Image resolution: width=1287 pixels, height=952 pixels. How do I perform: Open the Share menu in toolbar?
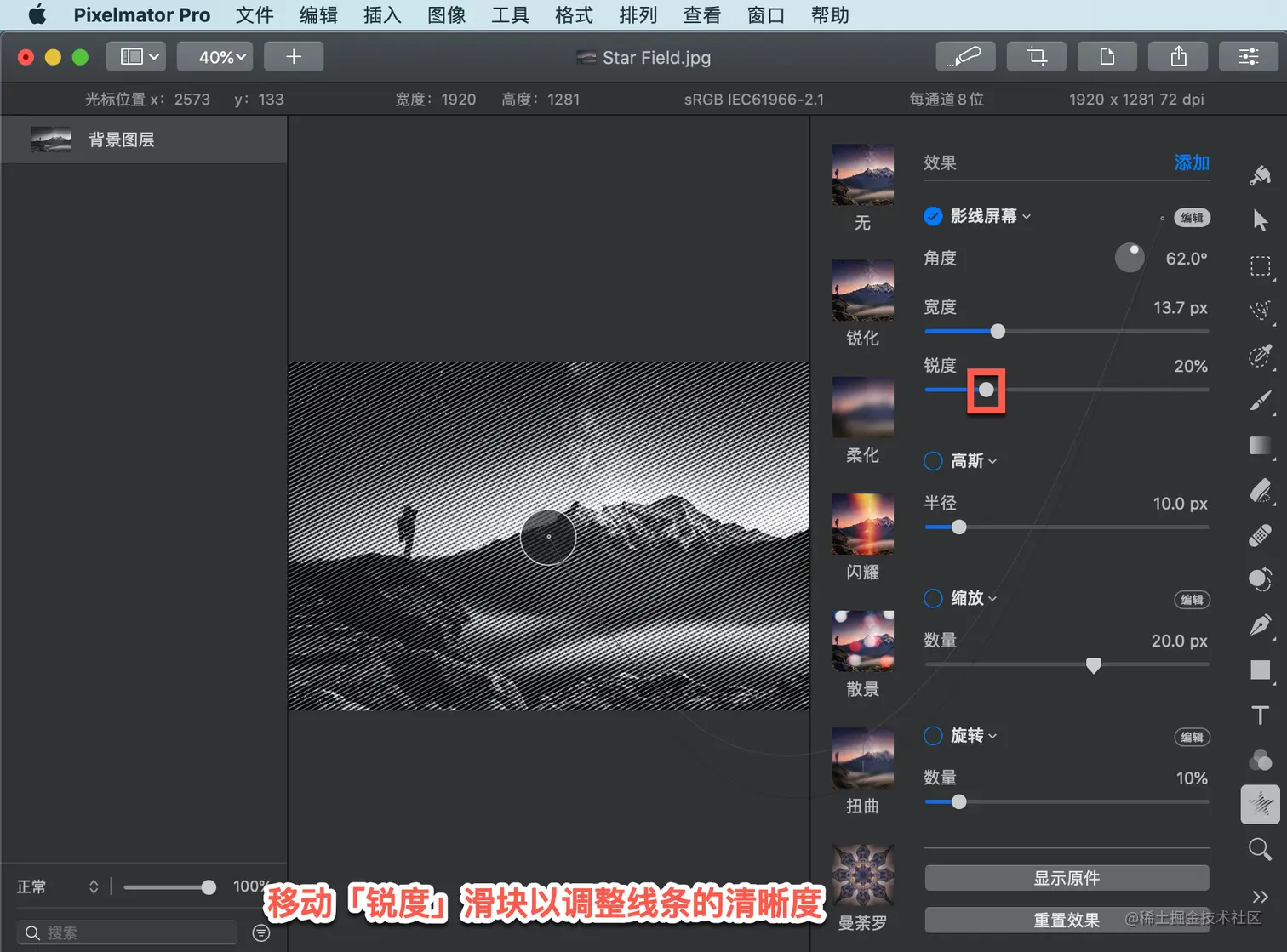(1178, 57)
